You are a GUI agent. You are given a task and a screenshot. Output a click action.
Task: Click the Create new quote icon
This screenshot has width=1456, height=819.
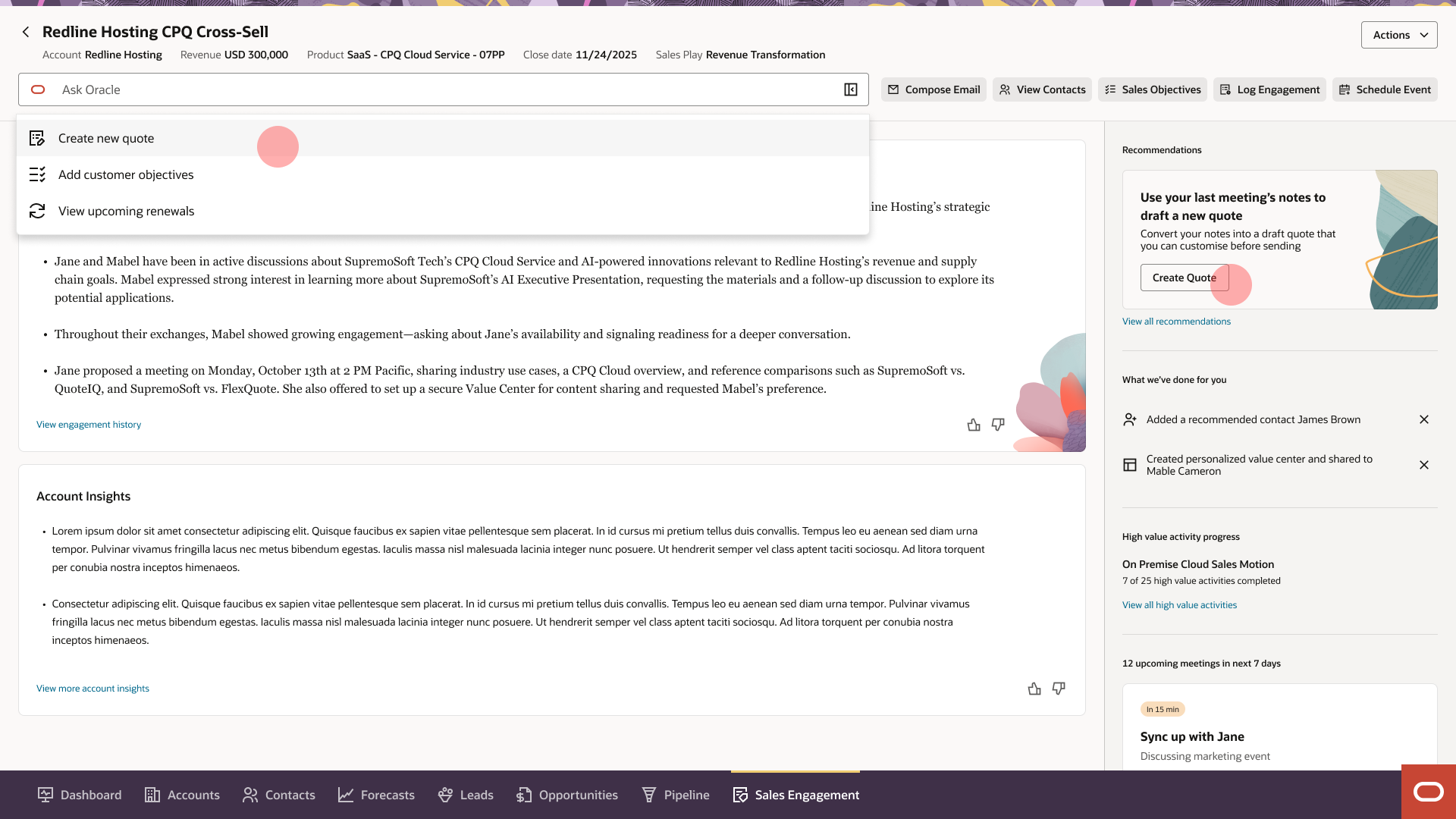37,138
